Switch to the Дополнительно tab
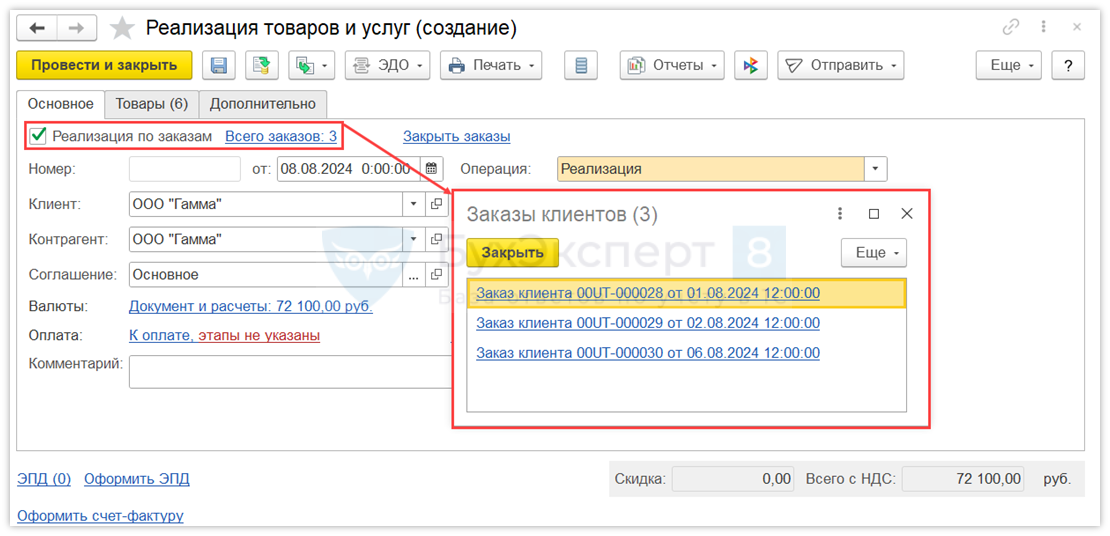Screen dimensions: 1110x536 [x=263, y=104]
